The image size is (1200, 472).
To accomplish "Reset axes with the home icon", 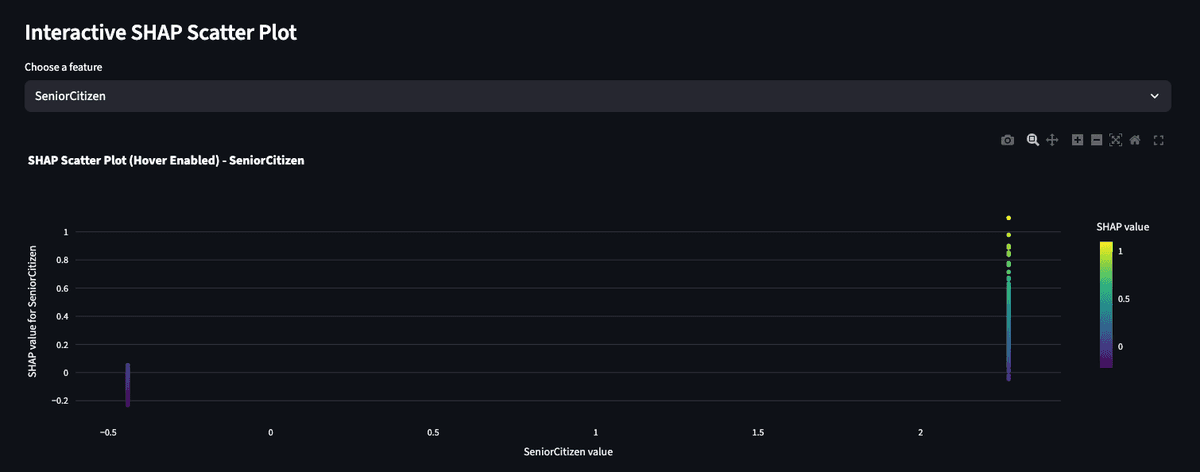I will click(1135, 140).
